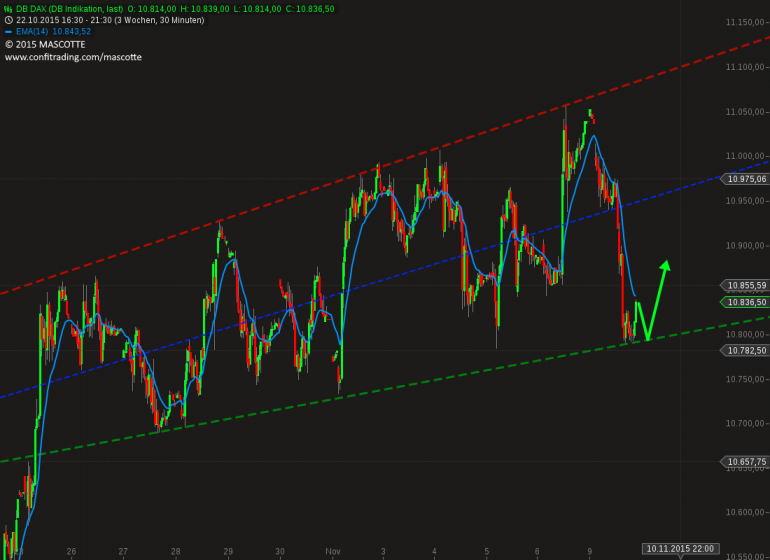
Task: Click the 10.975,06 price level tag
Action: (x=744, y=179)
